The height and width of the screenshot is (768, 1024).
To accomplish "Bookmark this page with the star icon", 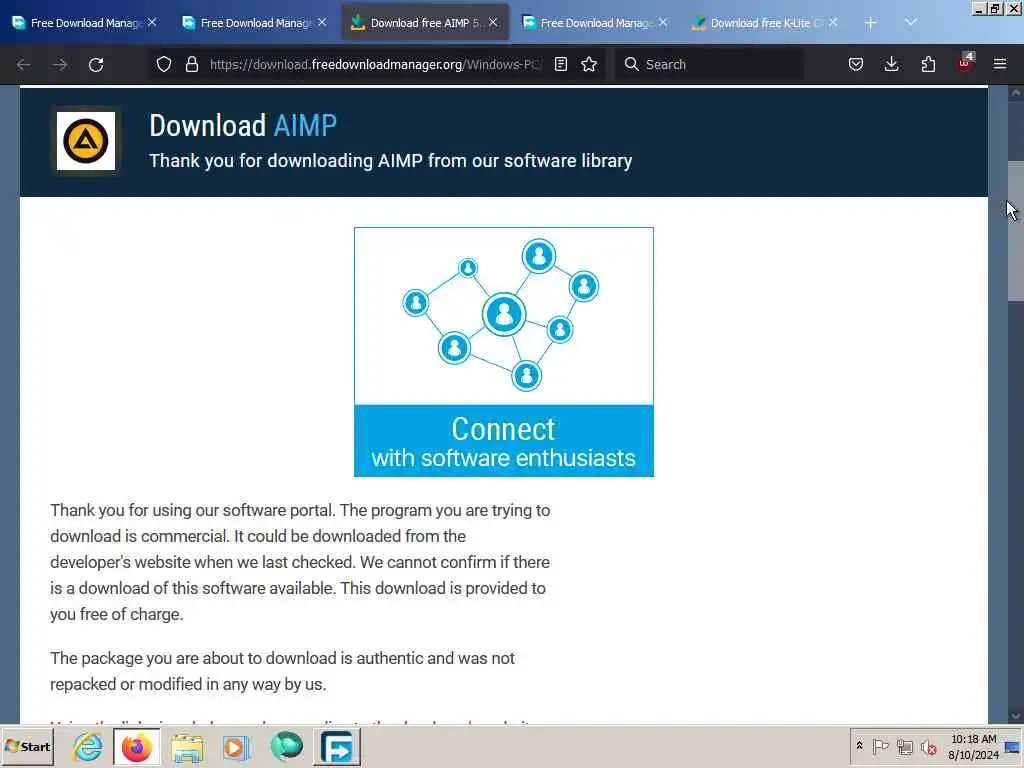I will pyautogui.click(x=589, y=64).
